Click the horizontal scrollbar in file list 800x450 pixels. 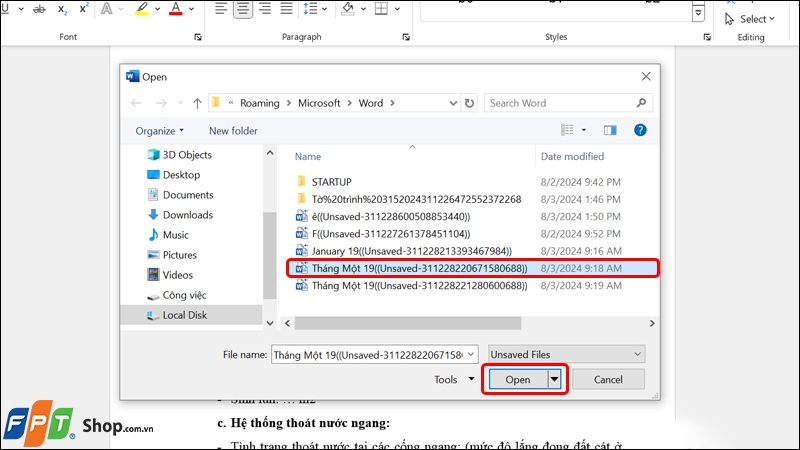tap(408, 323)
